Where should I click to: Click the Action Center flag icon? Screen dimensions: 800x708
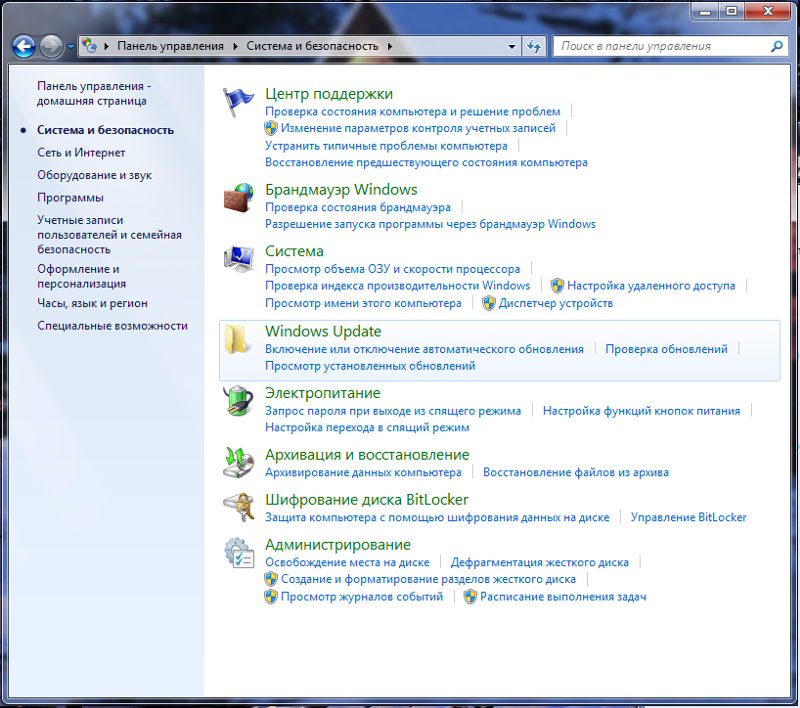(x=238, y=102)
